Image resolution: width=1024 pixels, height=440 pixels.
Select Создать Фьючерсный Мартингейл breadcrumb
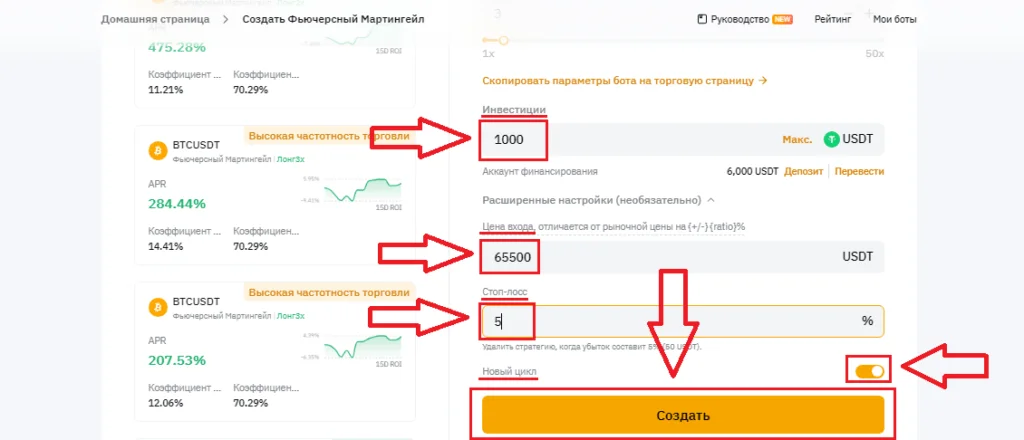333,19
